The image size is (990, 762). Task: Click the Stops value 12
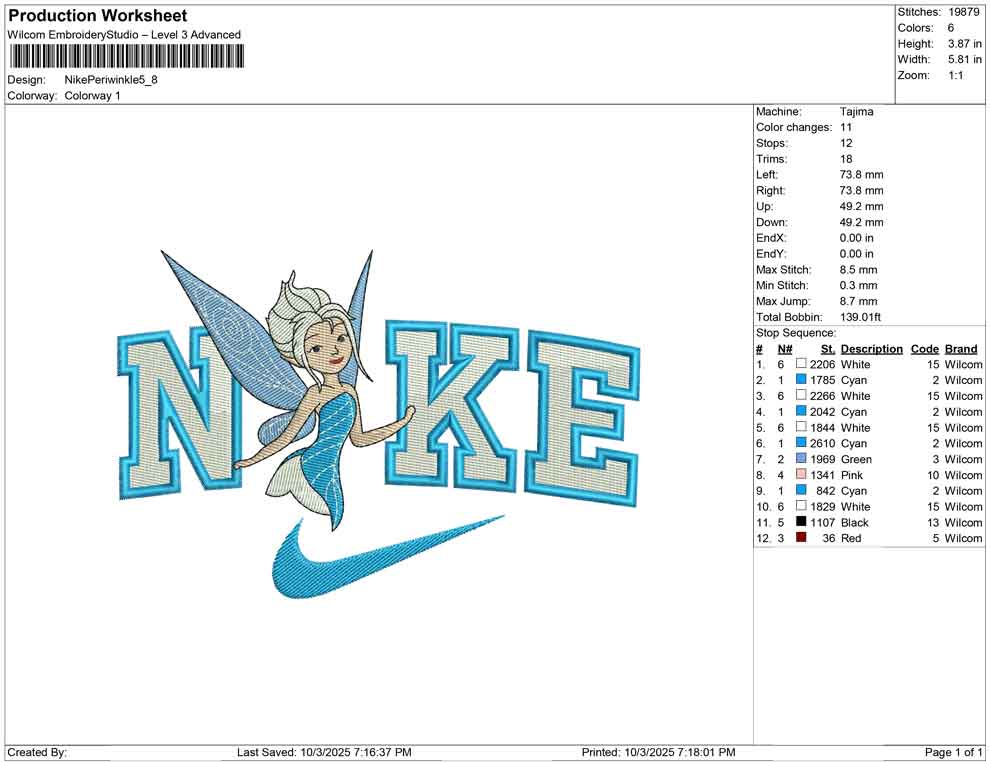point(846,143)
